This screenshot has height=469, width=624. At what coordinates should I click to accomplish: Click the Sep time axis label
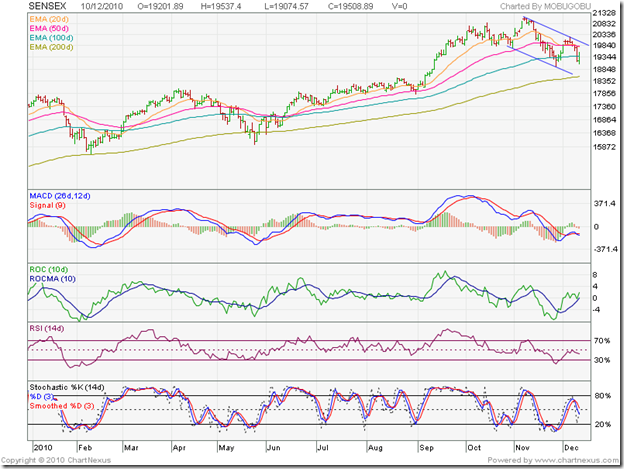tap(426, 448)
